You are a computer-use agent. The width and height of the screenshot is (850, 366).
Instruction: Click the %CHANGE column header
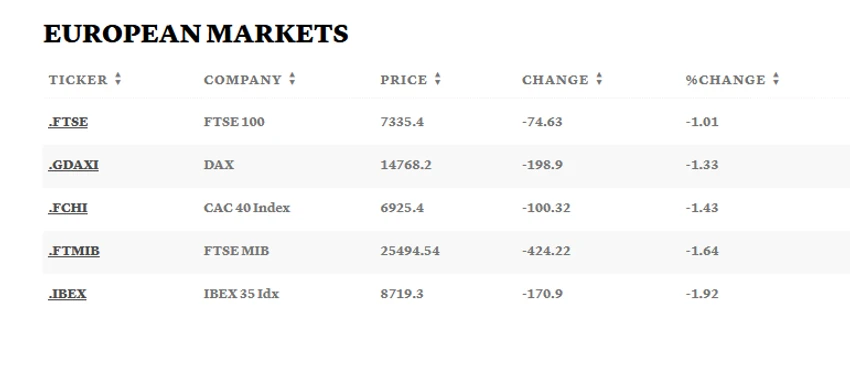[725, 80]
